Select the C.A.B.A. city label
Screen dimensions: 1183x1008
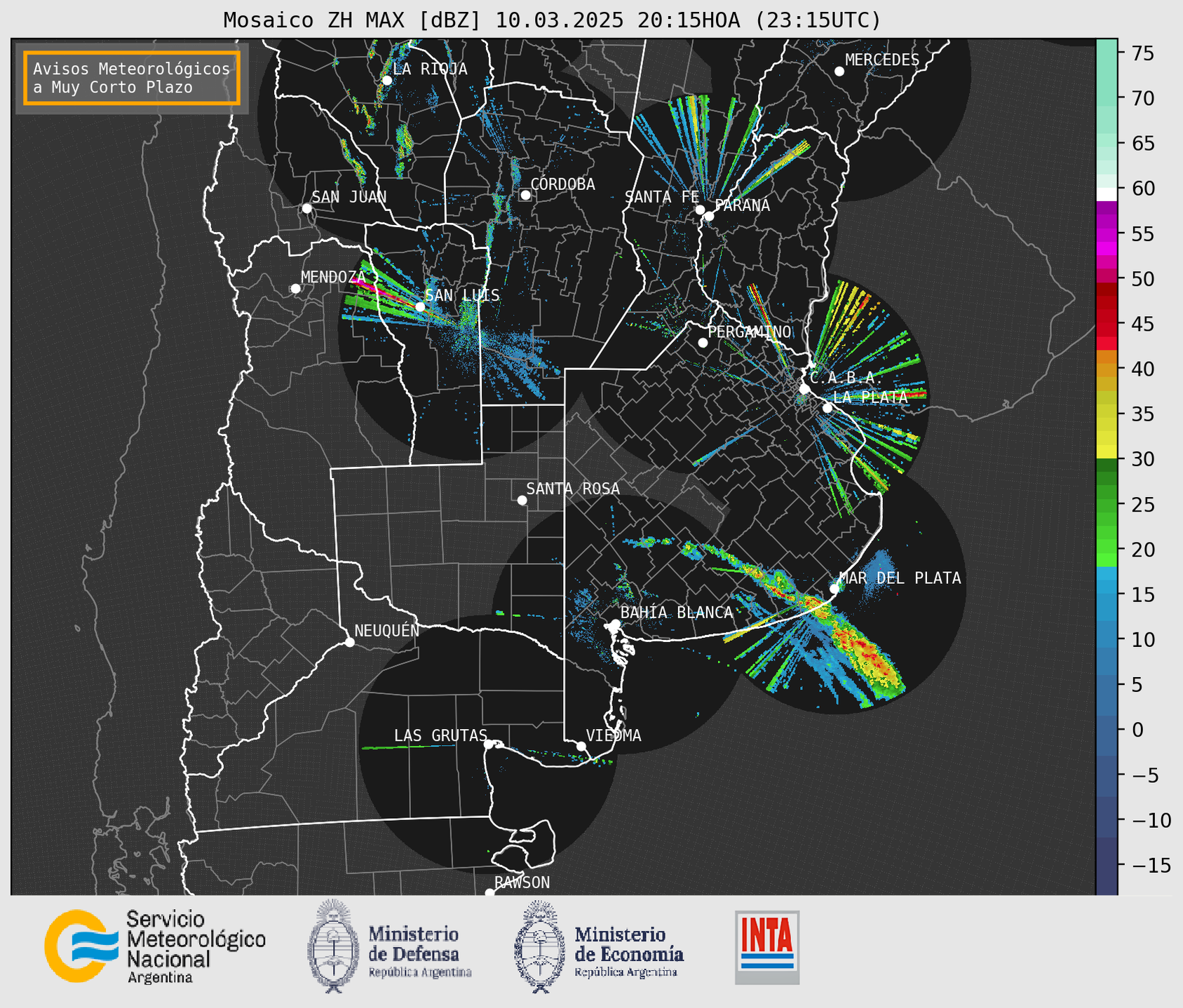[x=847, y=378]
